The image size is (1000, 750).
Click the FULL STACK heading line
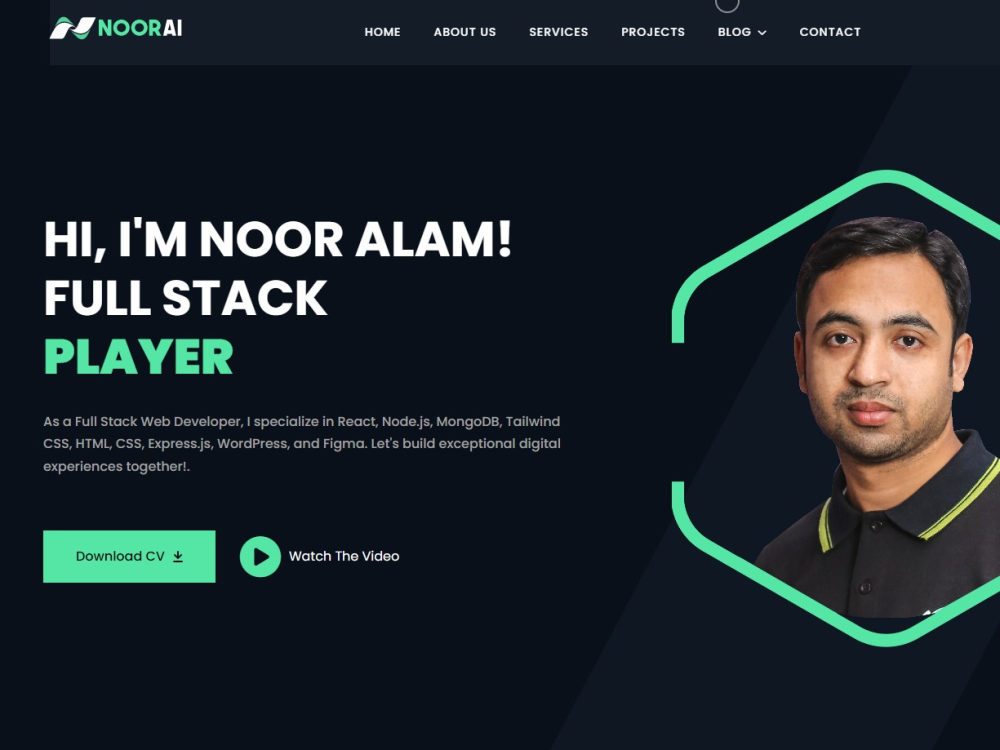pyautogui.click(x=186, y=298)
